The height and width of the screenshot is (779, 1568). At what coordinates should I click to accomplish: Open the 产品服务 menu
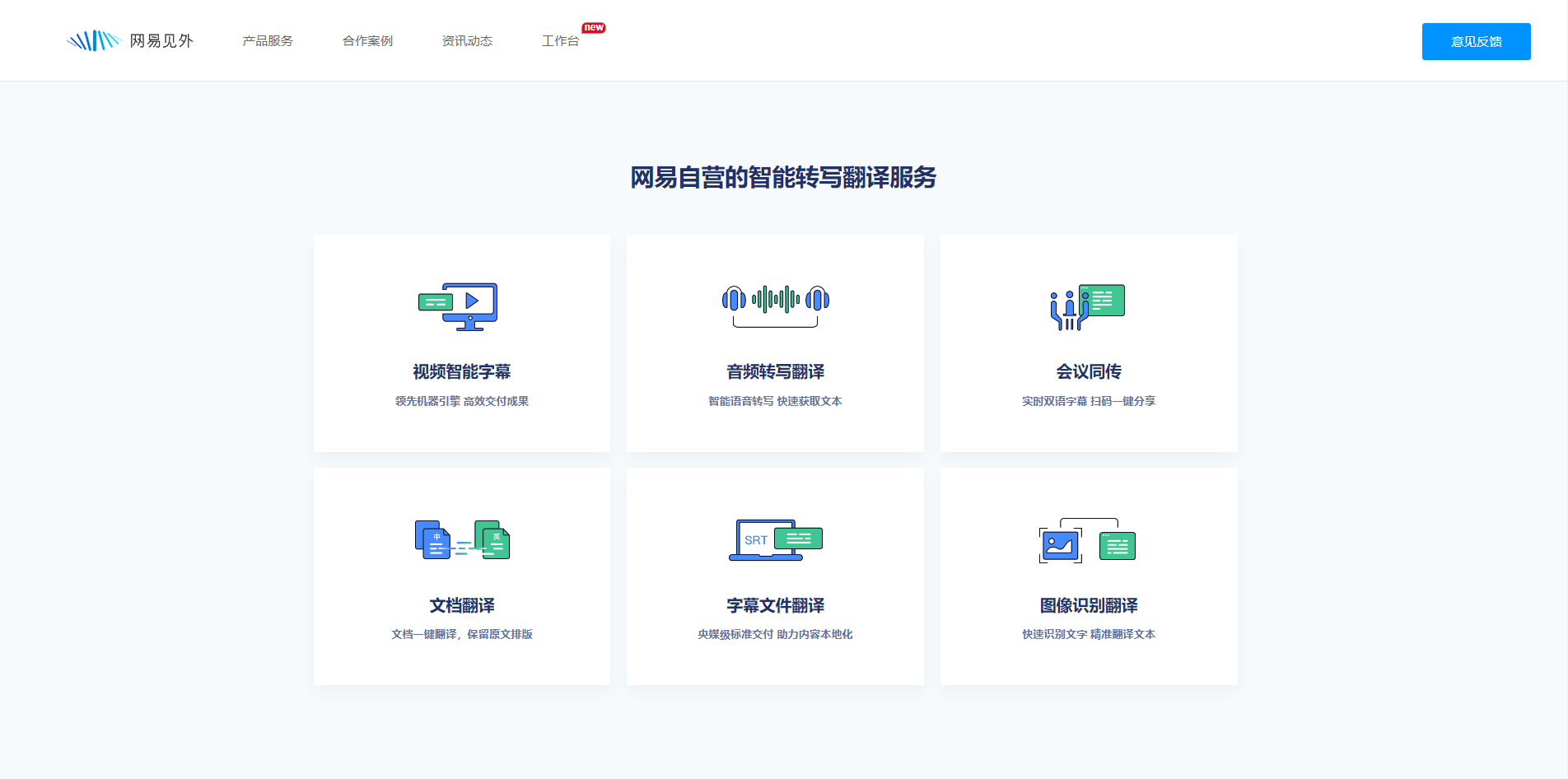click(268, 41)
